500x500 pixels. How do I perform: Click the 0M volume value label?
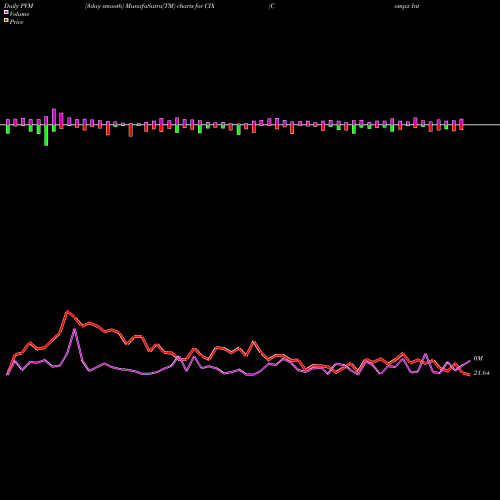[x=478, y=359]
